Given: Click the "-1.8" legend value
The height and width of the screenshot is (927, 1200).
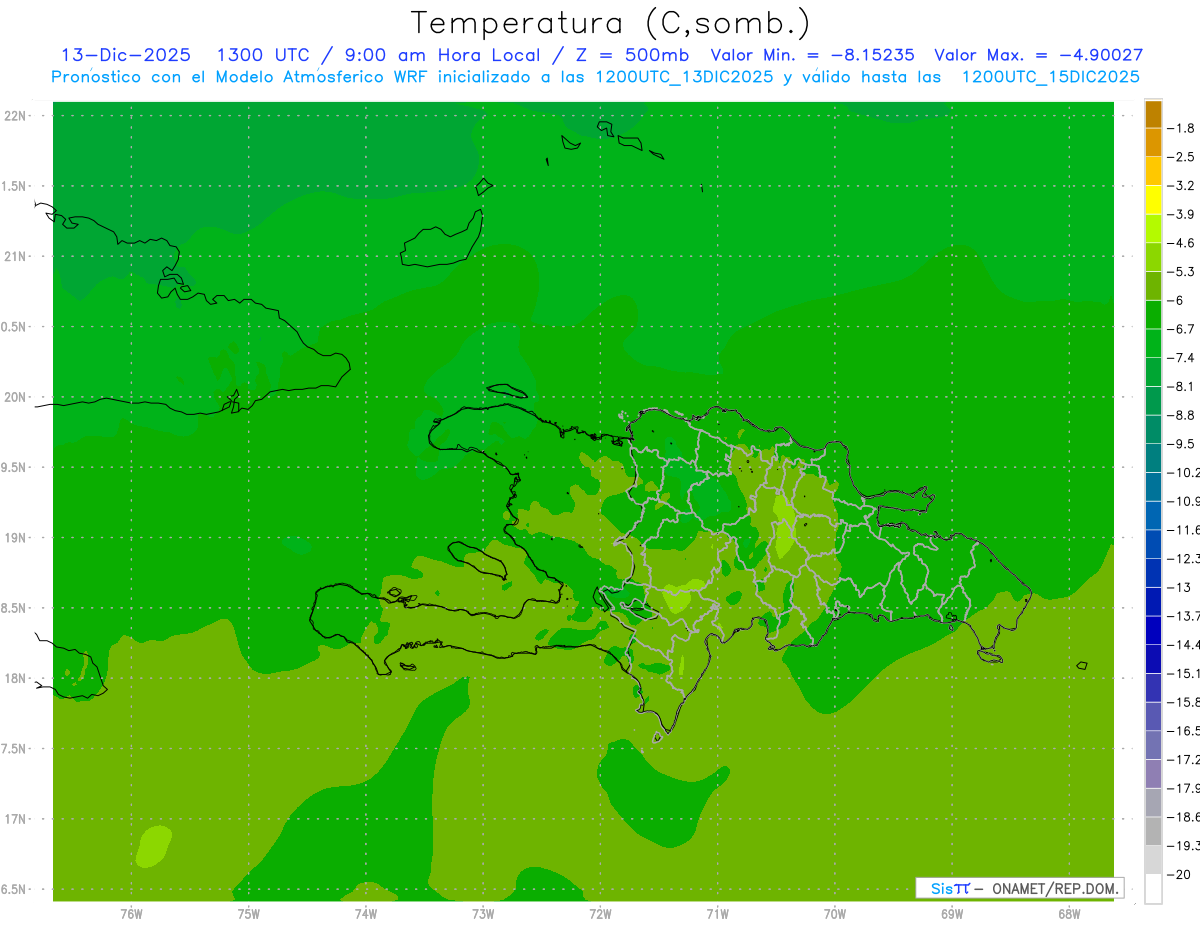Looking at the screenshot, I should tap(1182, 128).
